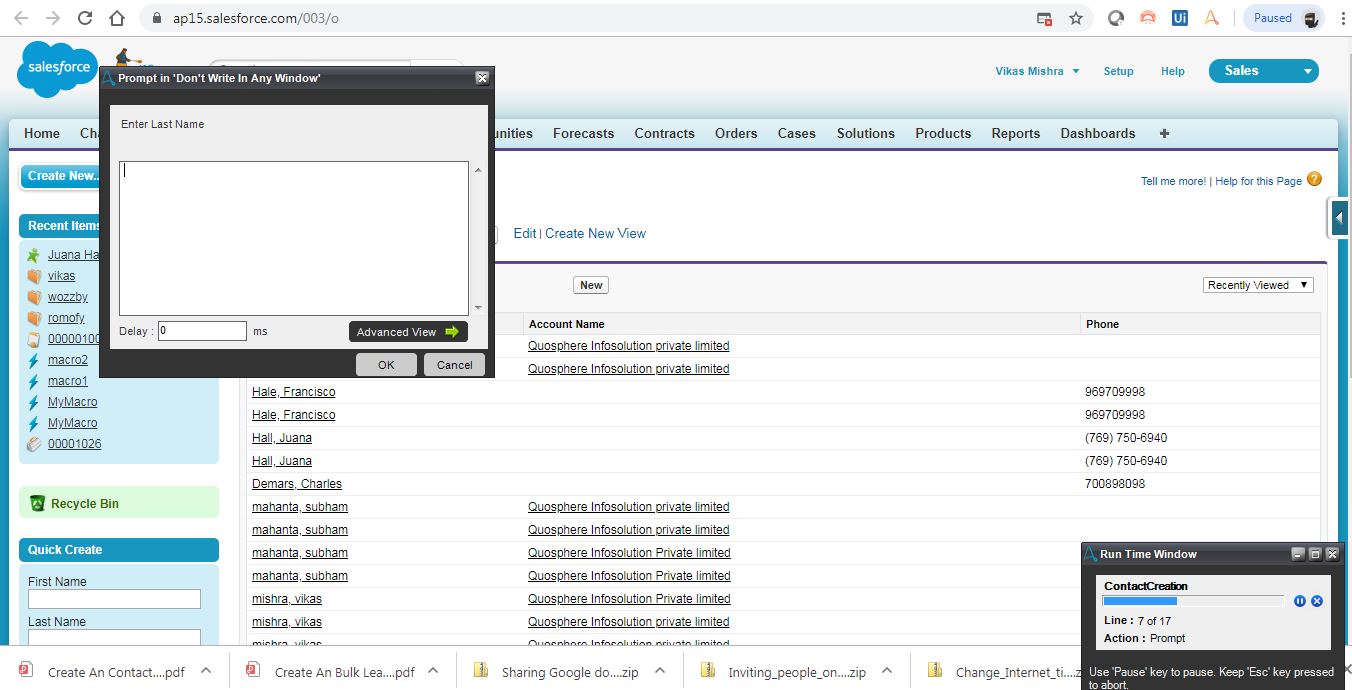Click the Salesforce cloud logo

tap(56, 69)
